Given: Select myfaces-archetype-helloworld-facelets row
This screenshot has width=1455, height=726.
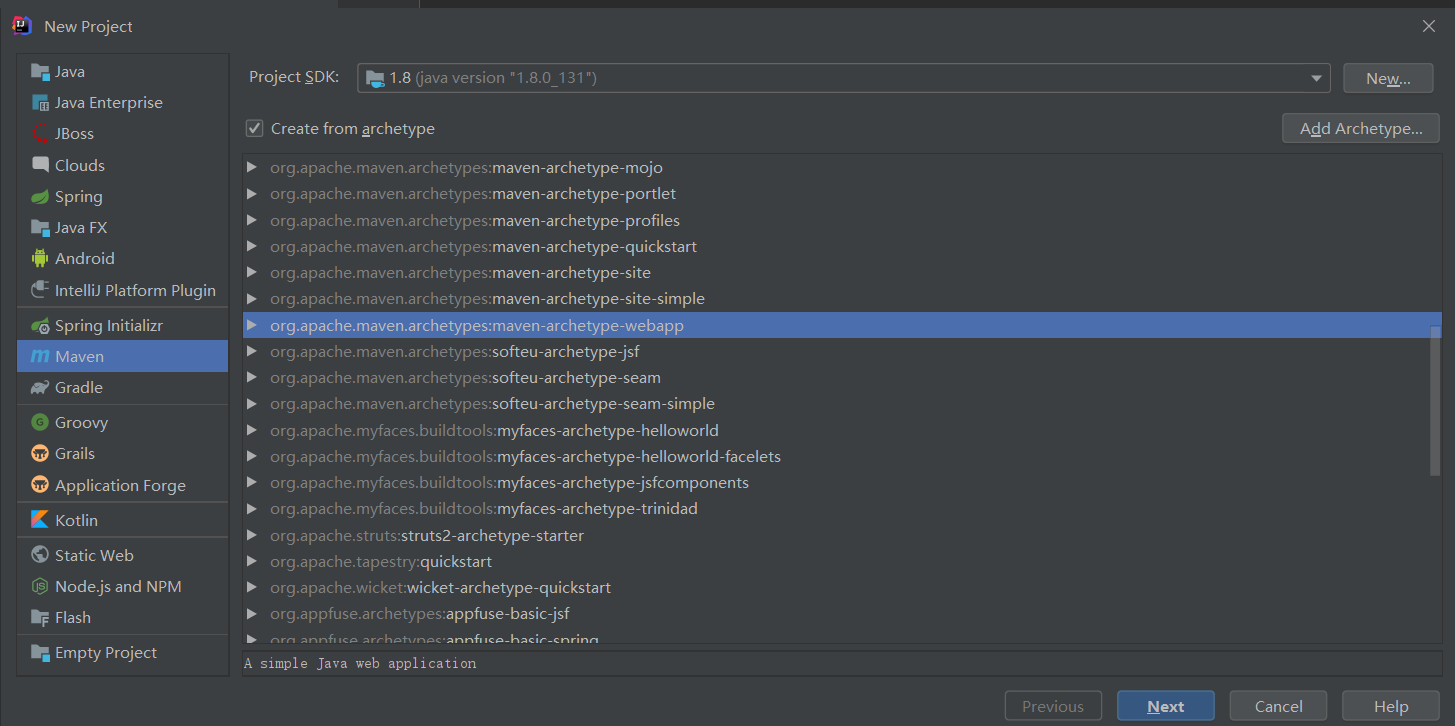Looking at the screenshot, I should pos(842,456).
